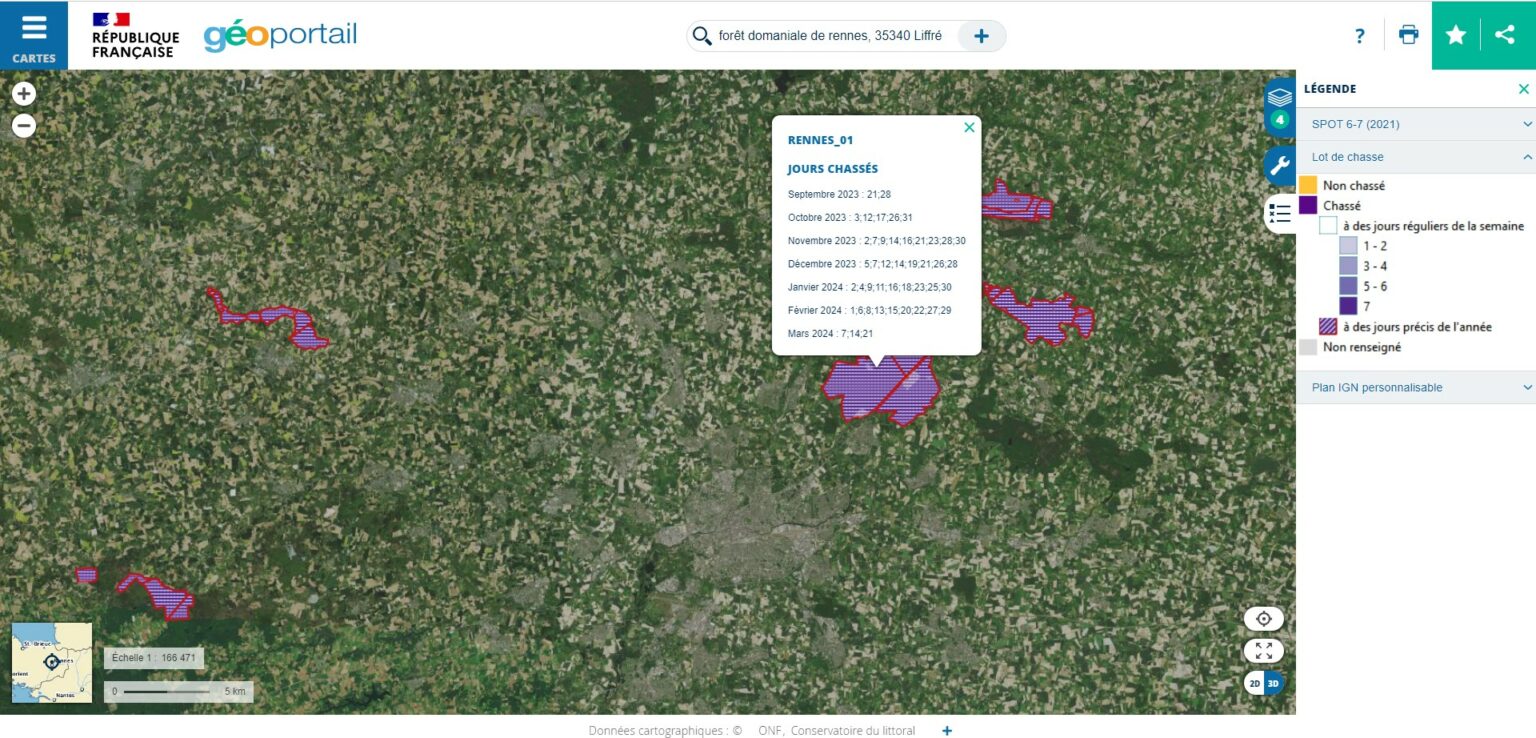Image resolution: width=1536 pixels, height=738 pixels.
Task: Open the Cartes hamburger menu
Action: [x=34, y=35]
